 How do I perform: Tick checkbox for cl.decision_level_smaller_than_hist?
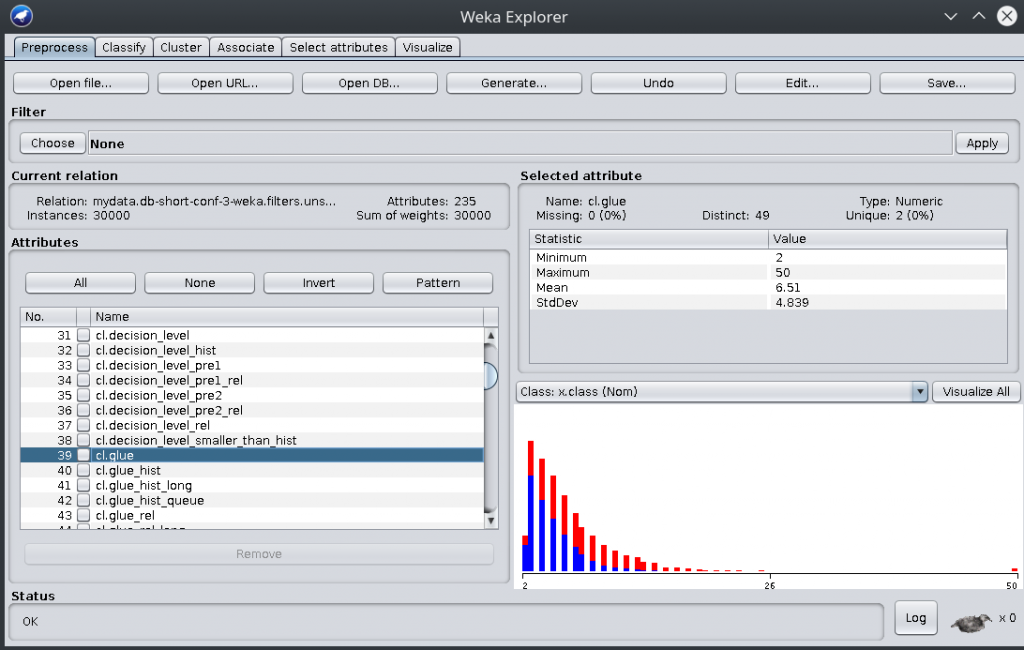click(x=84, y=440)
